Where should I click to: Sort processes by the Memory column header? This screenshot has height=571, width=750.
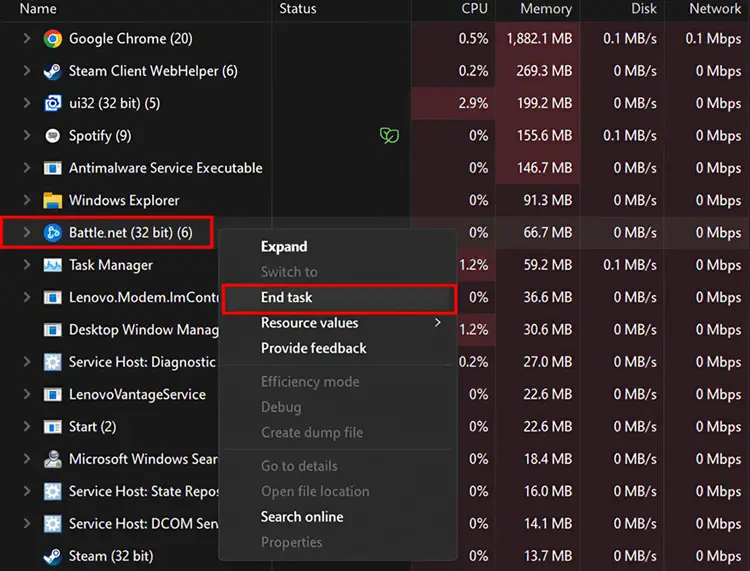tap(546, 9)
